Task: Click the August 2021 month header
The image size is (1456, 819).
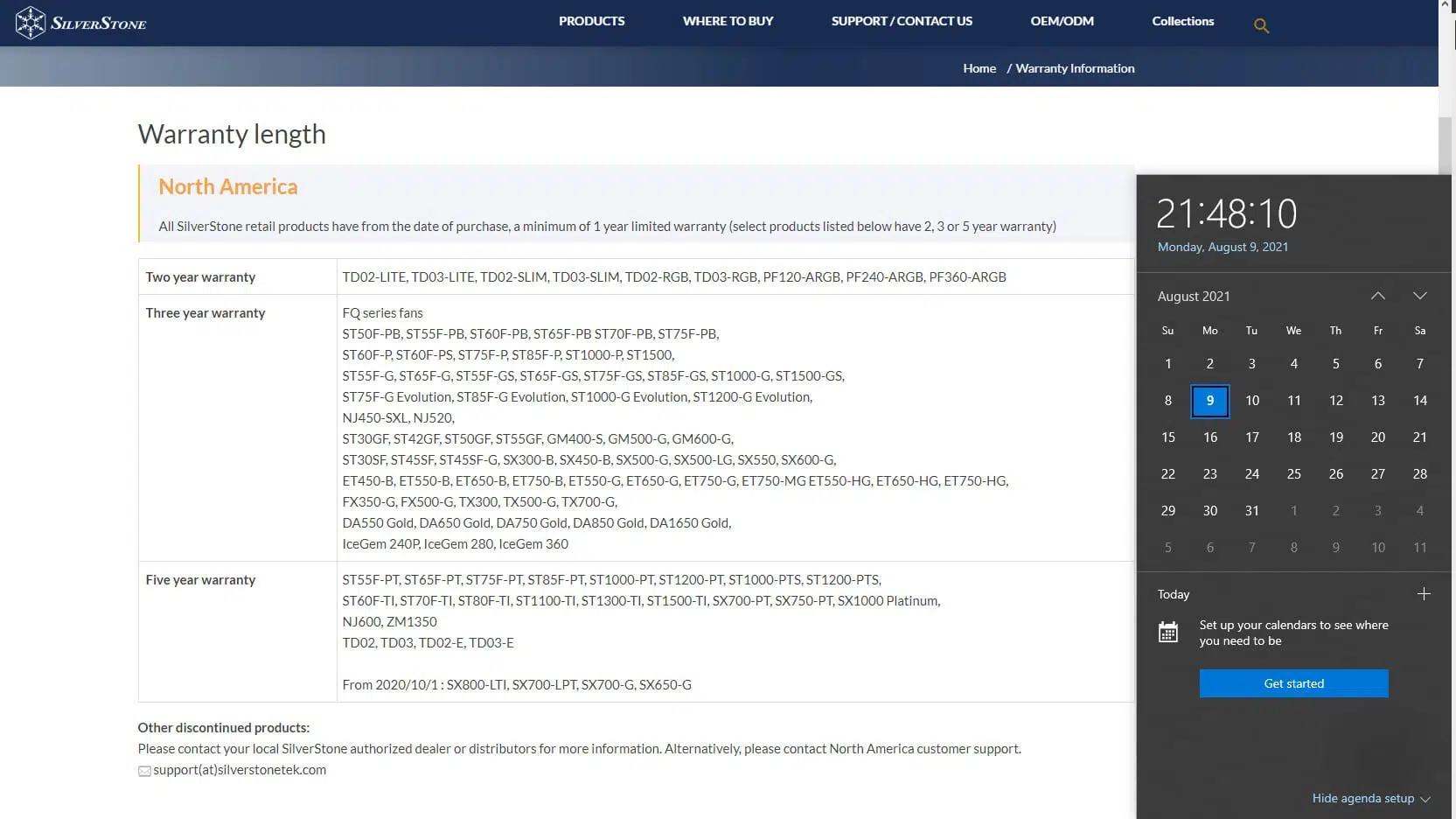Action: pos(1194,296)
